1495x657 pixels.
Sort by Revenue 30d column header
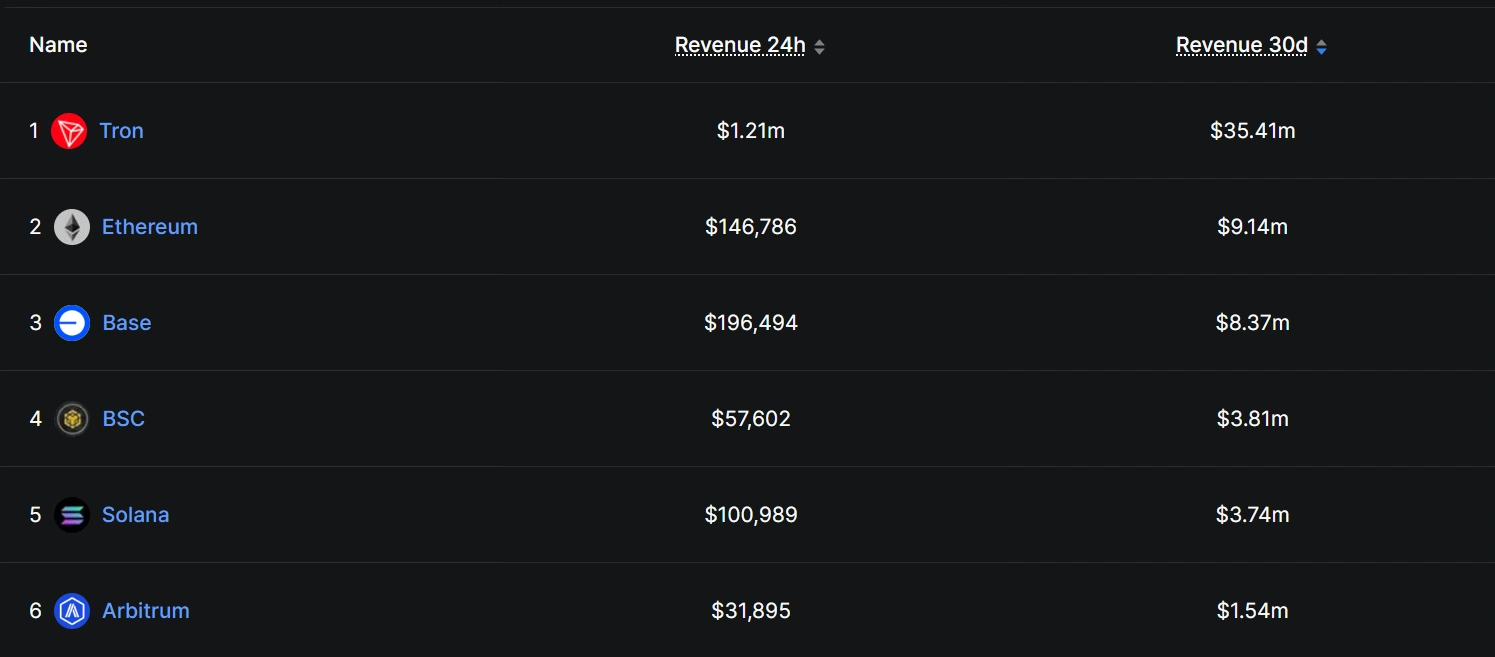click(1241, 45)
